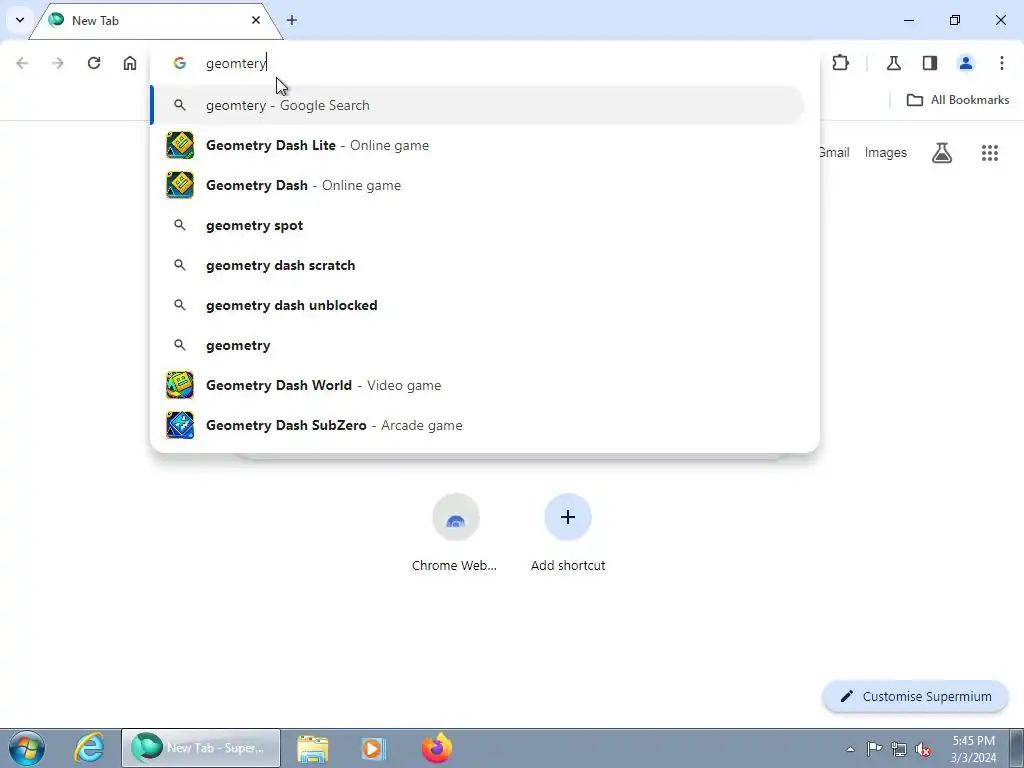Open a new tab with plus button
The image size is (1024, 768).
click(292, 20)
